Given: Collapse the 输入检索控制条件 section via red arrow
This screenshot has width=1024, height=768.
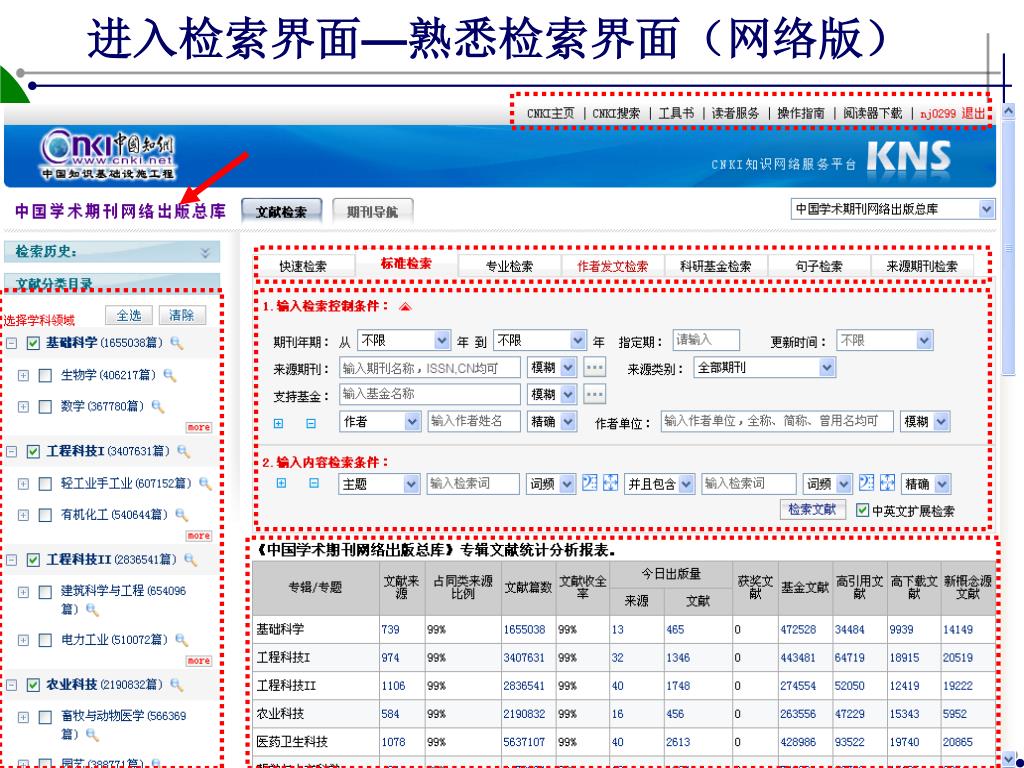Looking at the screenshot, I should tap(406, 306).
